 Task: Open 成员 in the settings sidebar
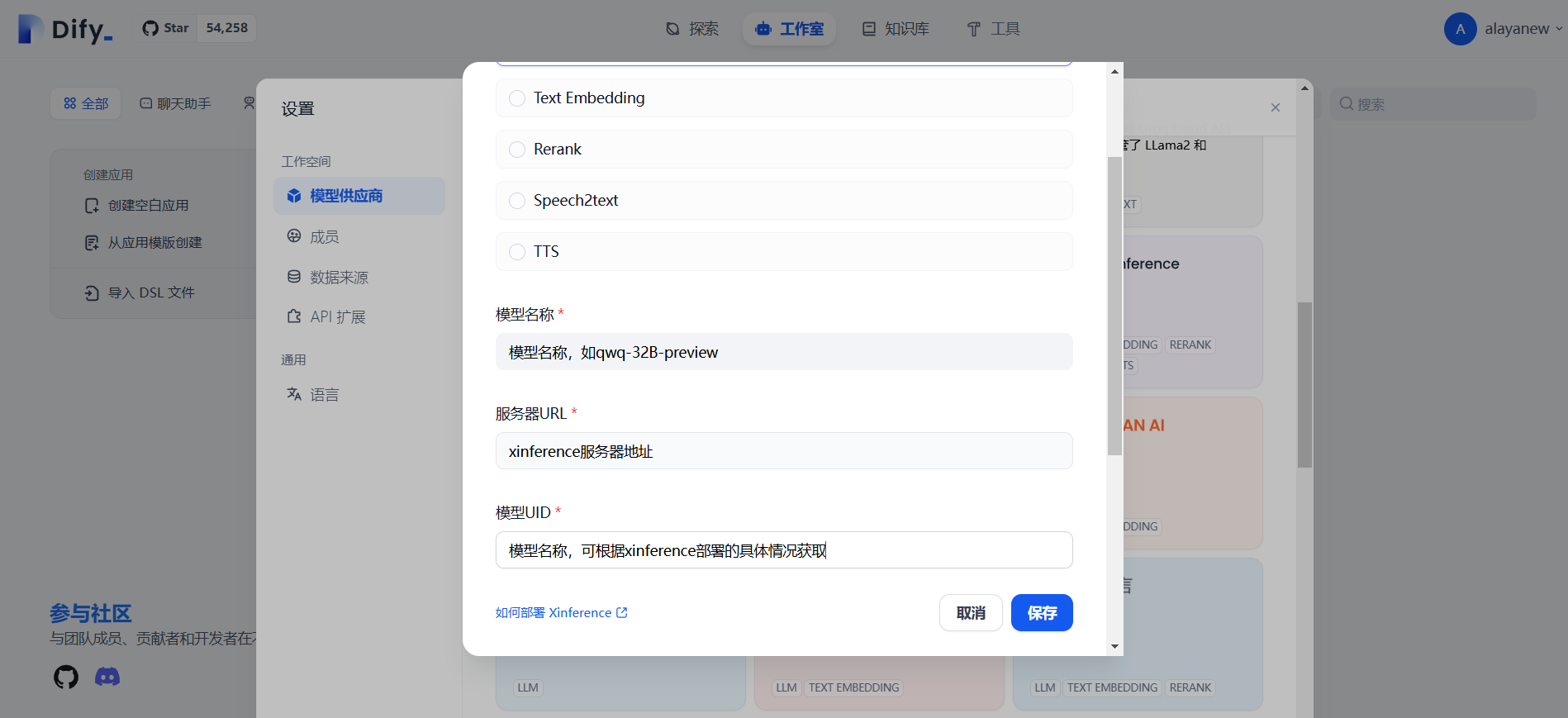tap(324, 237)
